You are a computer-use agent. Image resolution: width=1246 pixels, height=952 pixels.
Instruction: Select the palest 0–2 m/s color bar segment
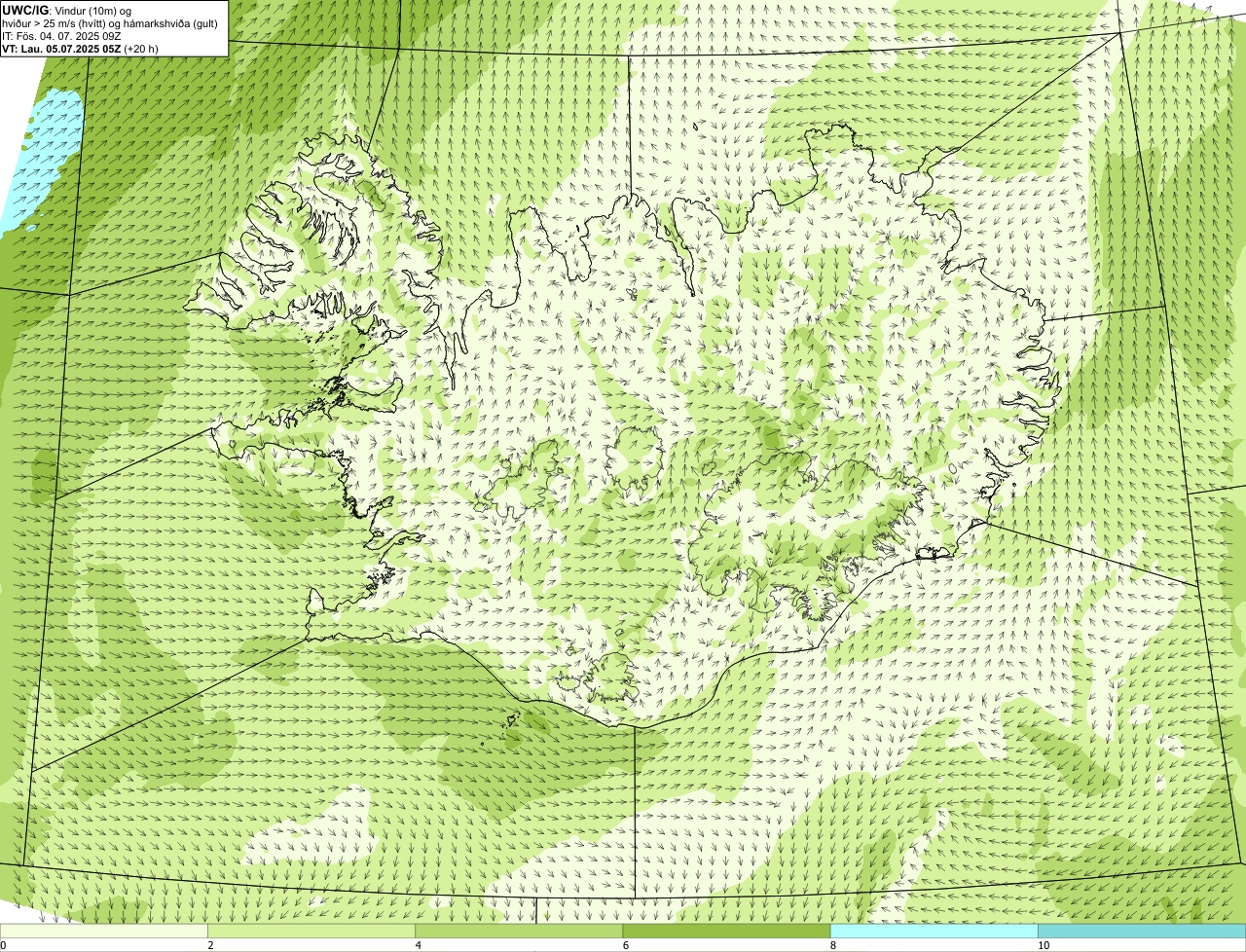tap(104, 931)
